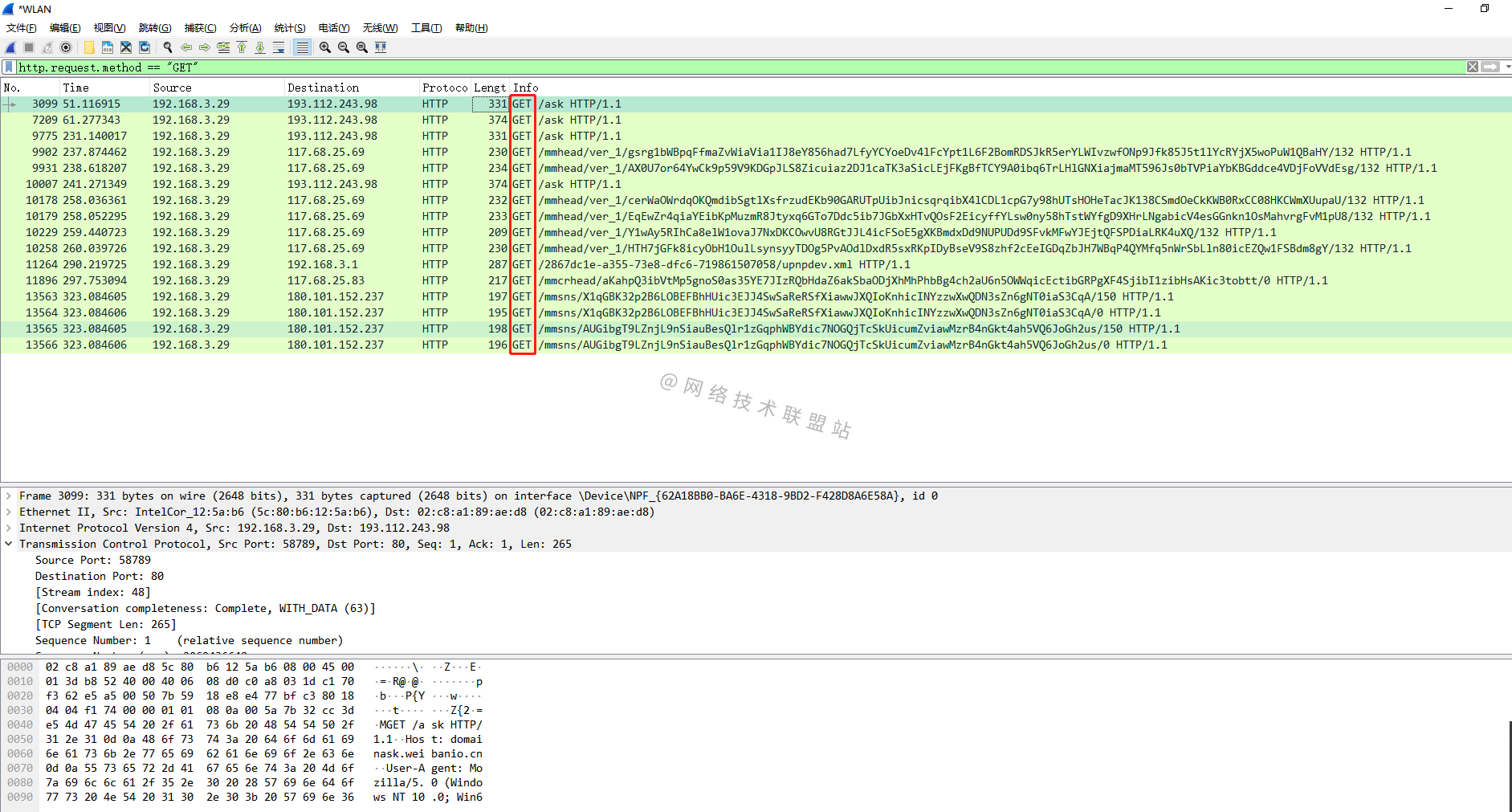
Task: Open the 分析(A) menu
Action: pyautogui.click(x=245, y=28)
